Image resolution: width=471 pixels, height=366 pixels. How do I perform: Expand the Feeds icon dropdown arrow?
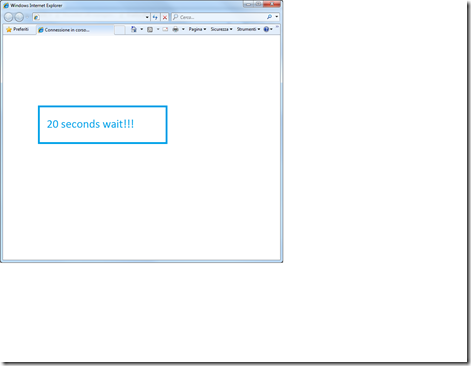pos(158,29)
